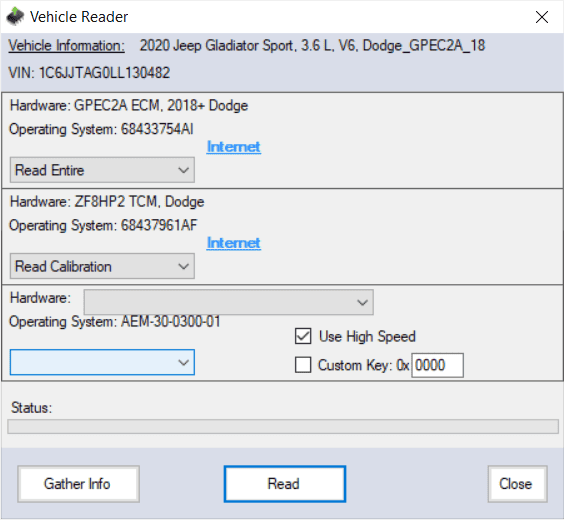Click the Status progress bar

(283, 427)
